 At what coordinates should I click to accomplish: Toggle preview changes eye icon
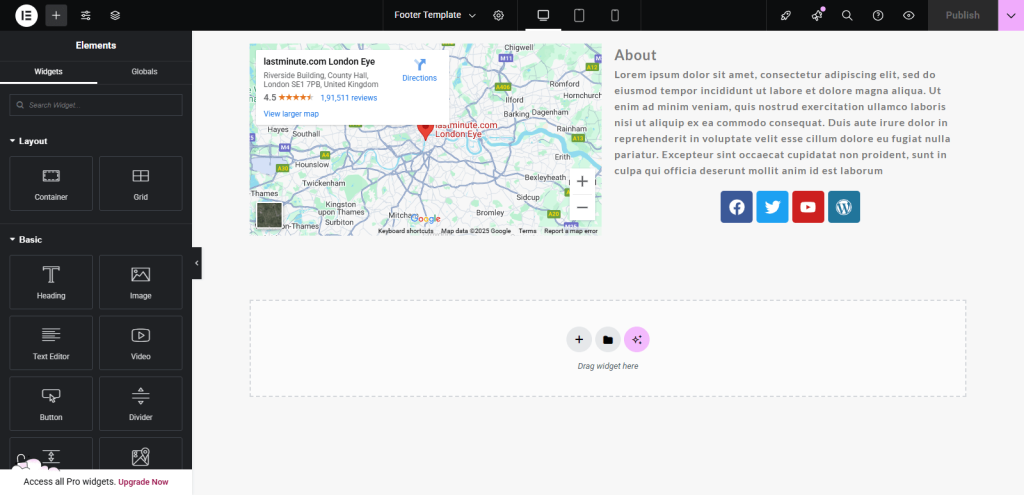coord(909,15)
